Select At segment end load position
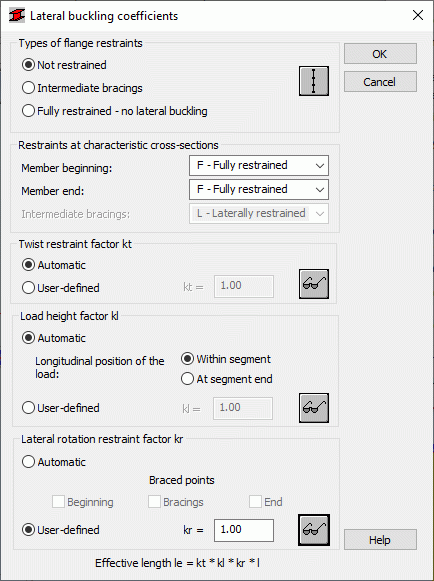 pos(226,379)
